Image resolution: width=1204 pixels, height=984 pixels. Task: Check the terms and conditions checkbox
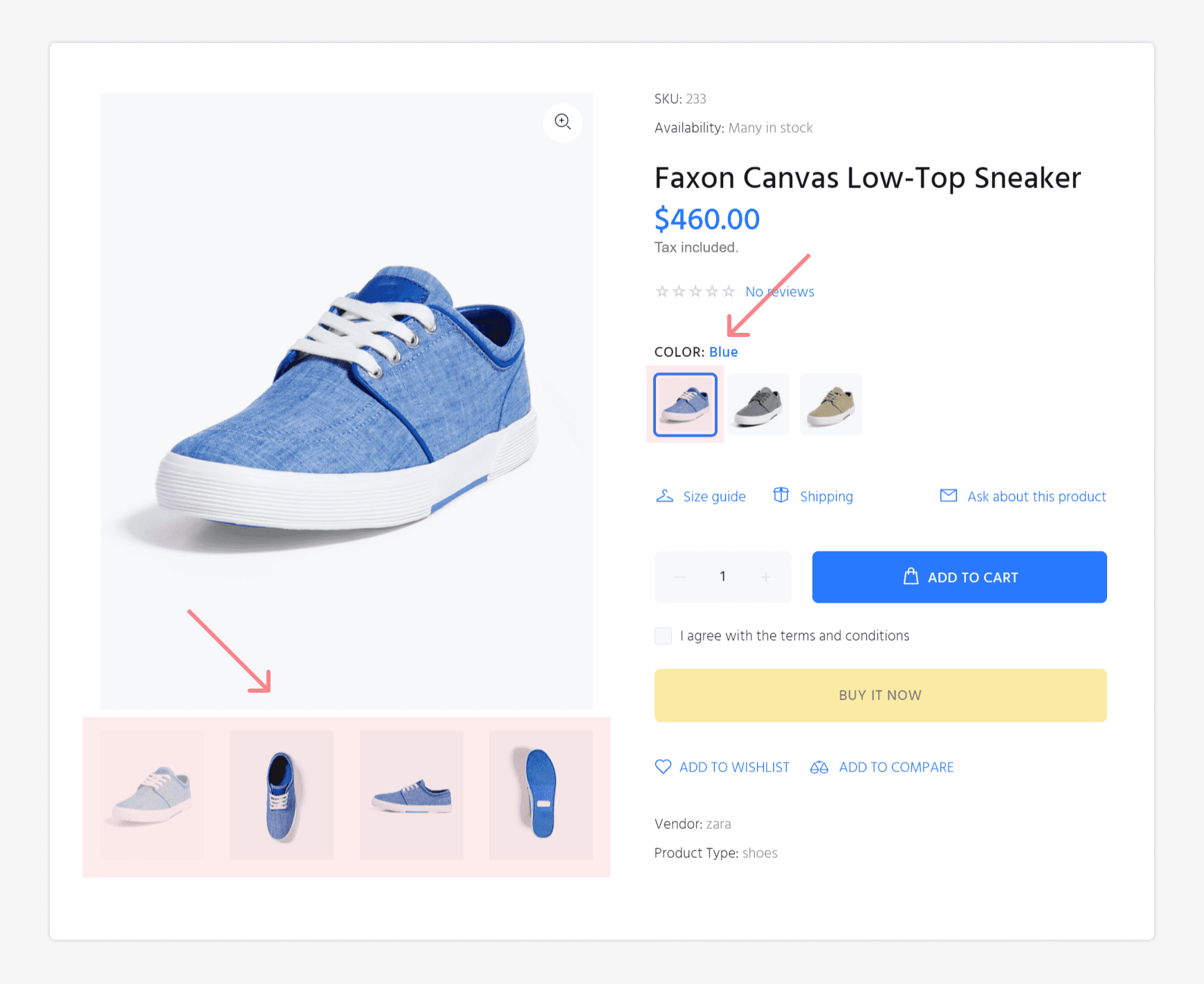click(x=663, y=635)
